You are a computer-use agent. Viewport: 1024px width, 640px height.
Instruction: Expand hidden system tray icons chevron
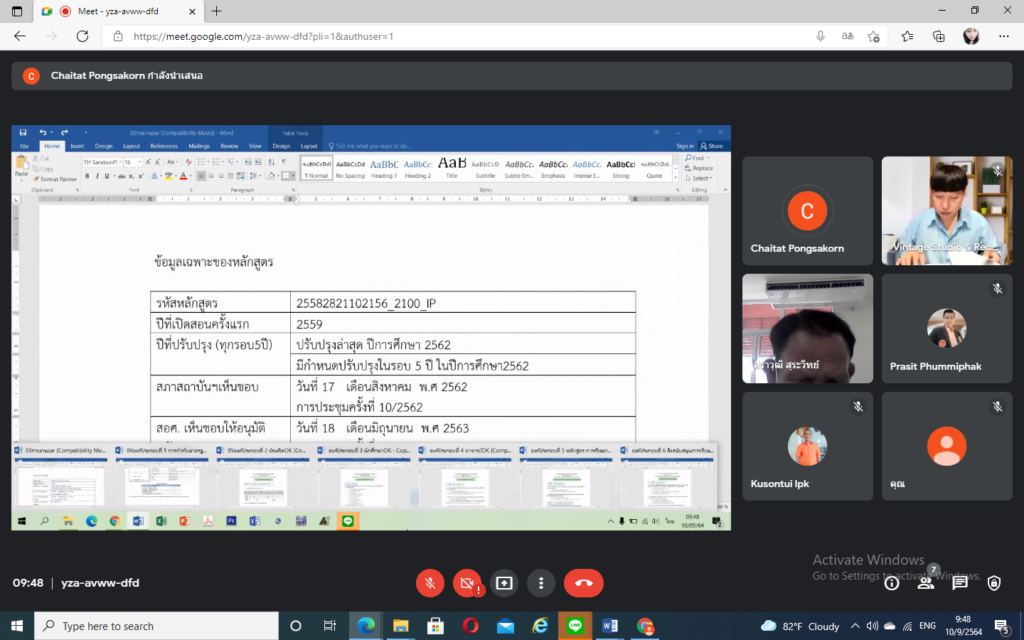click(854, 626)
